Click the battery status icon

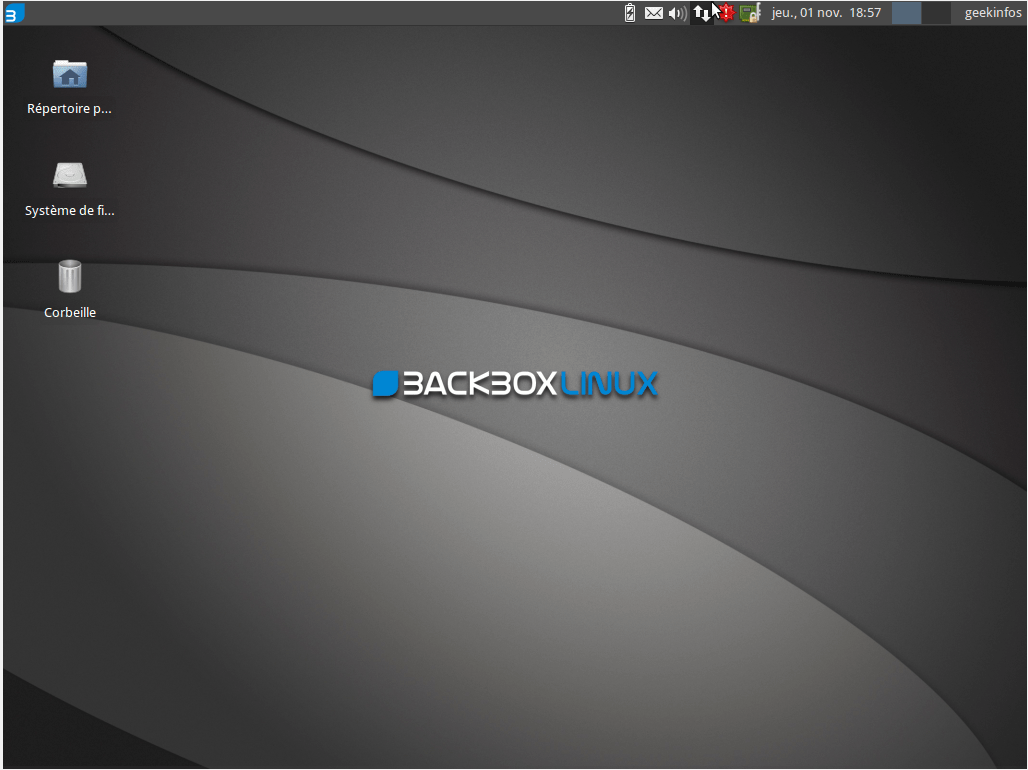click(x=630, y=13)
